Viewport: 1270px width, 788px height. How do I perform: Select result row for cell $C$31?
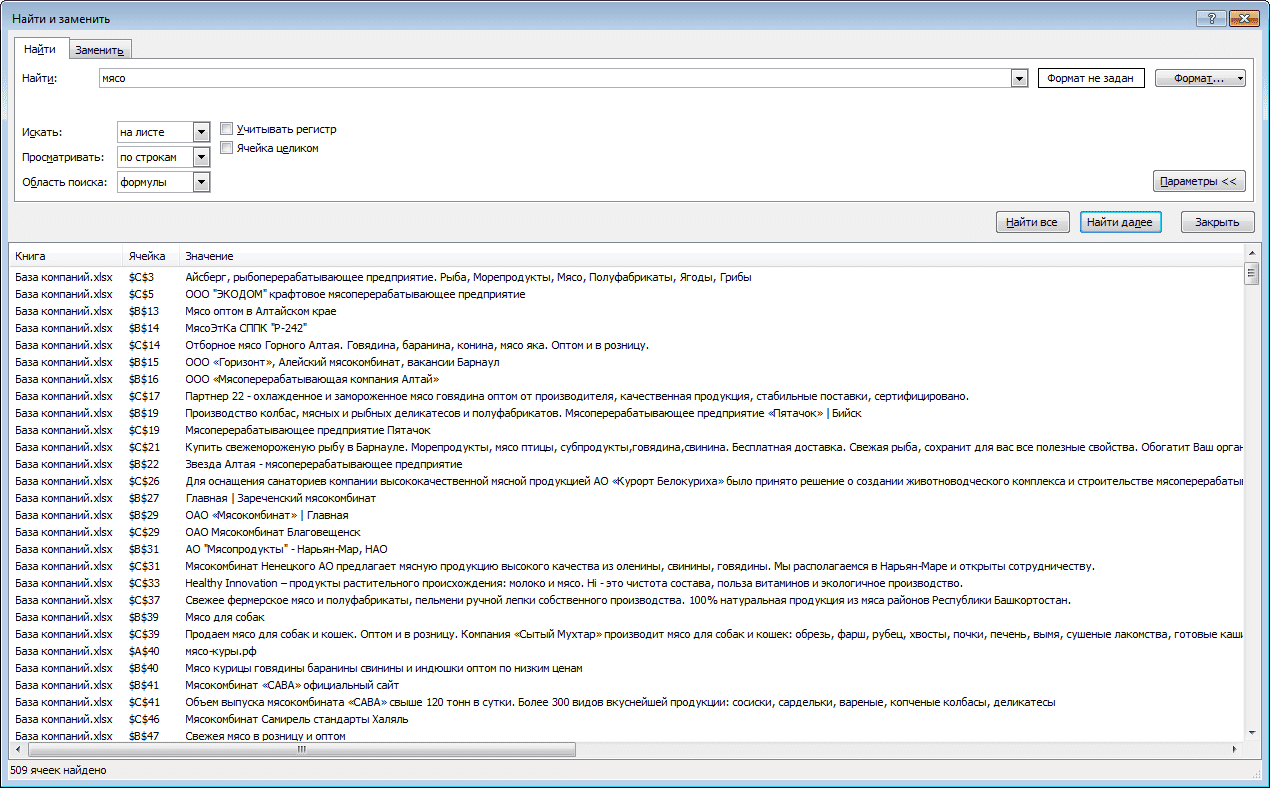pyautogui.click(x=626, y=566)
